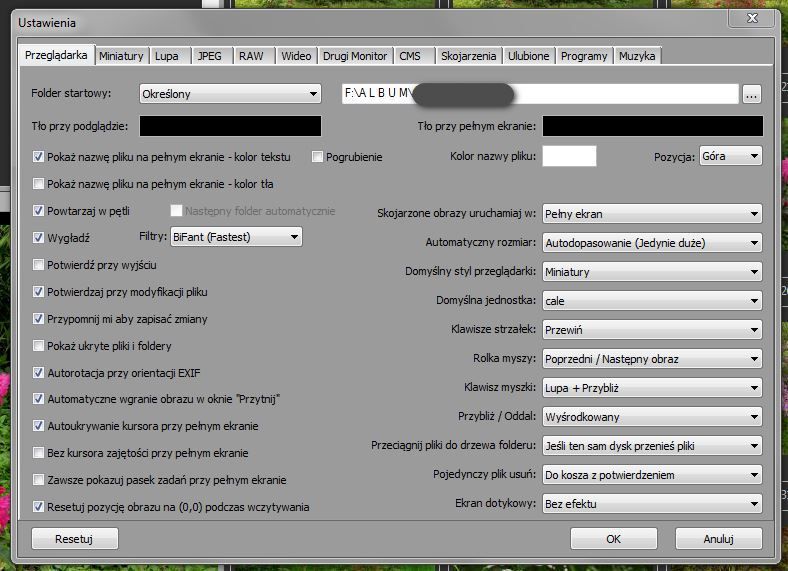Close the Ustawienia dialog window
This screenshot has height=571, width=788.
click(x=765, y=20)
